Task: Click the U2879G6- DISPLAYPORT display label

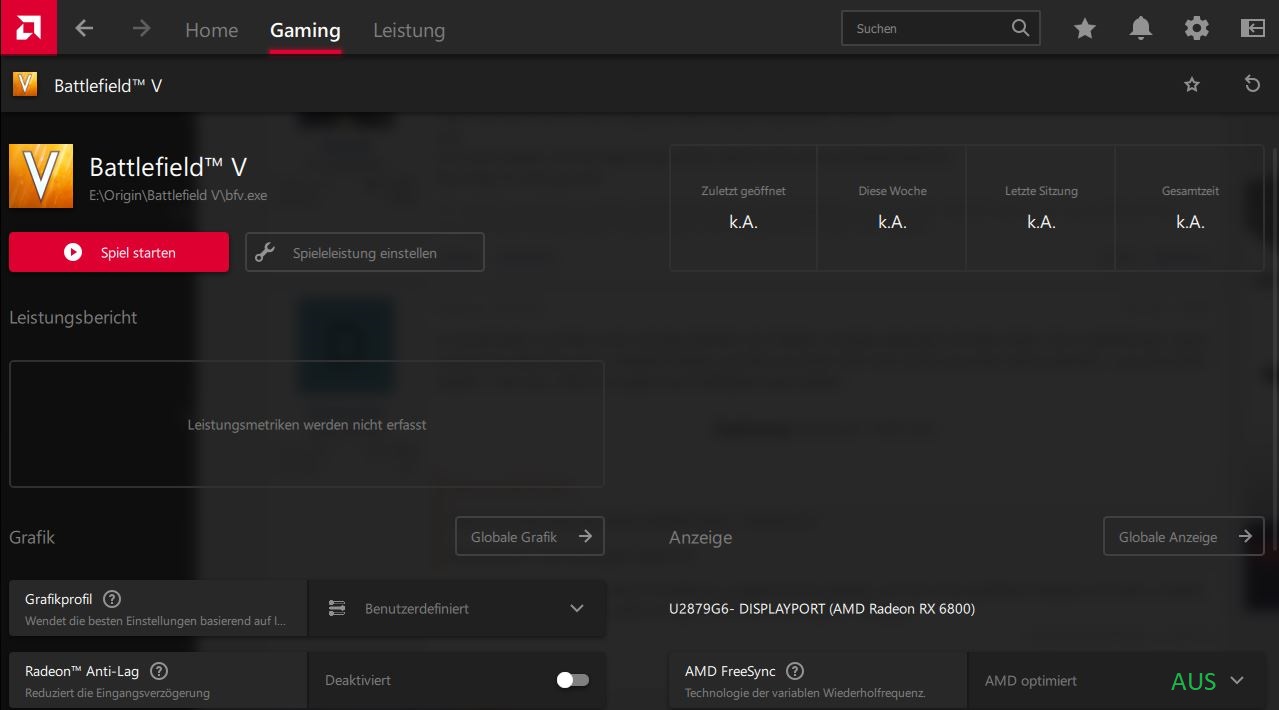Action: pos(822,608)
